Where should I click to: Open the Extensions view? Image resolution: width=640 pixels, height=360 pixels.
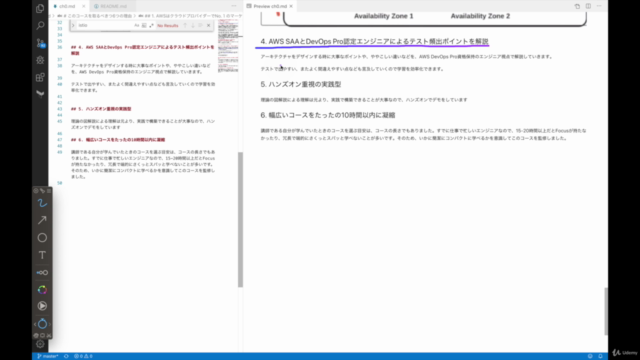(40, 77)
